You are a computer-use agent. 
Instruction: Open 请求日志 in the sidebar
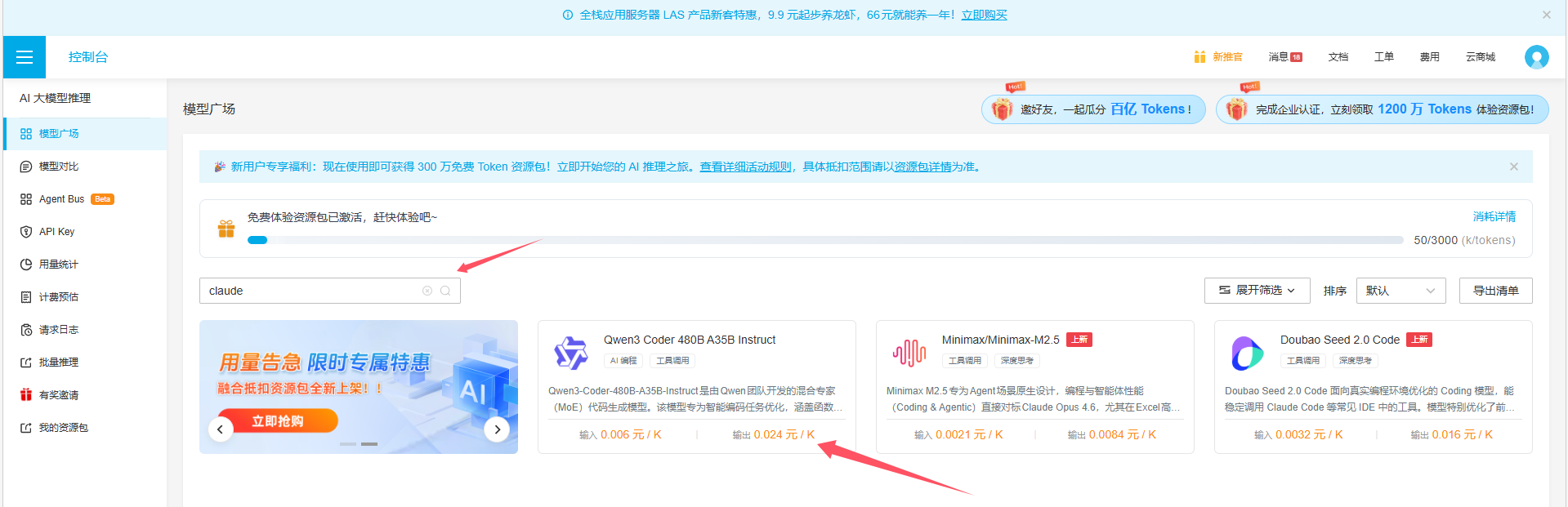(x=85, y=330)
